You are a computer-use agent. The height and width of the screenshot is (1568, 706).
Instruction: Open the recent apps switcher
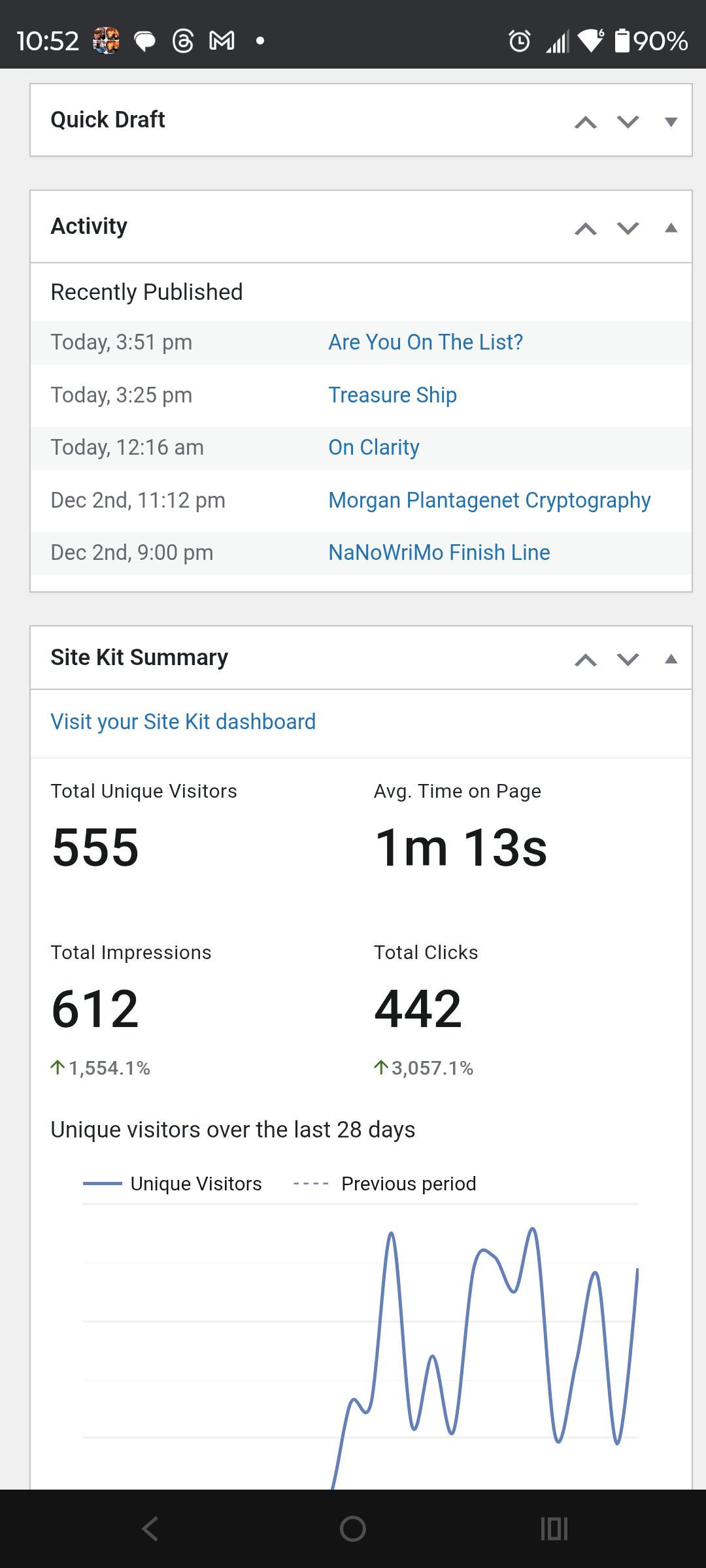click(554, 1529)
